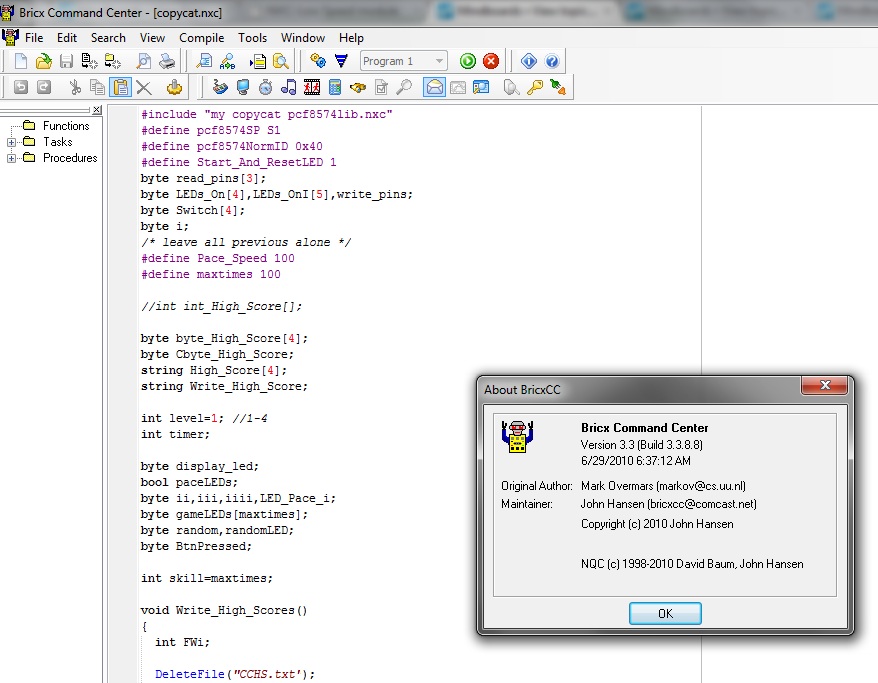Click the New file icon

tap(20, 61)
